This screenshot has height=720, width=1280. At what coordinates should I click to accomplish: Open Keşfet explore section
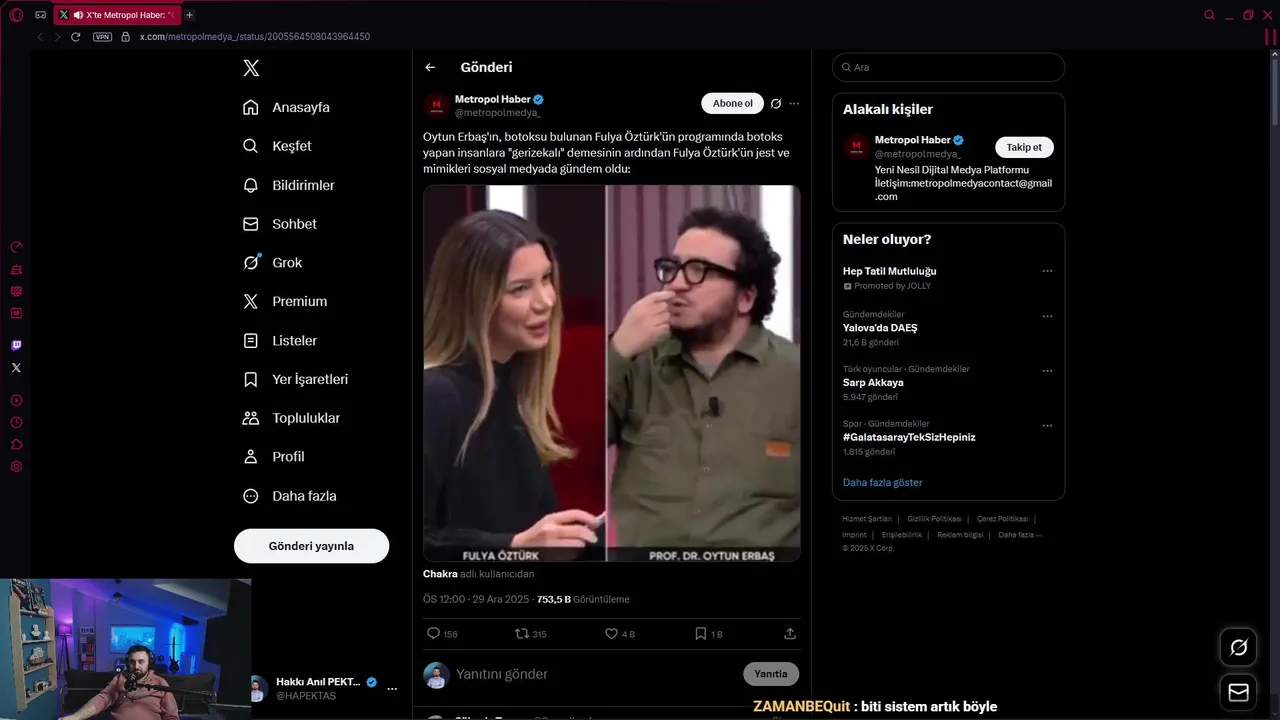tap(277, 146)
